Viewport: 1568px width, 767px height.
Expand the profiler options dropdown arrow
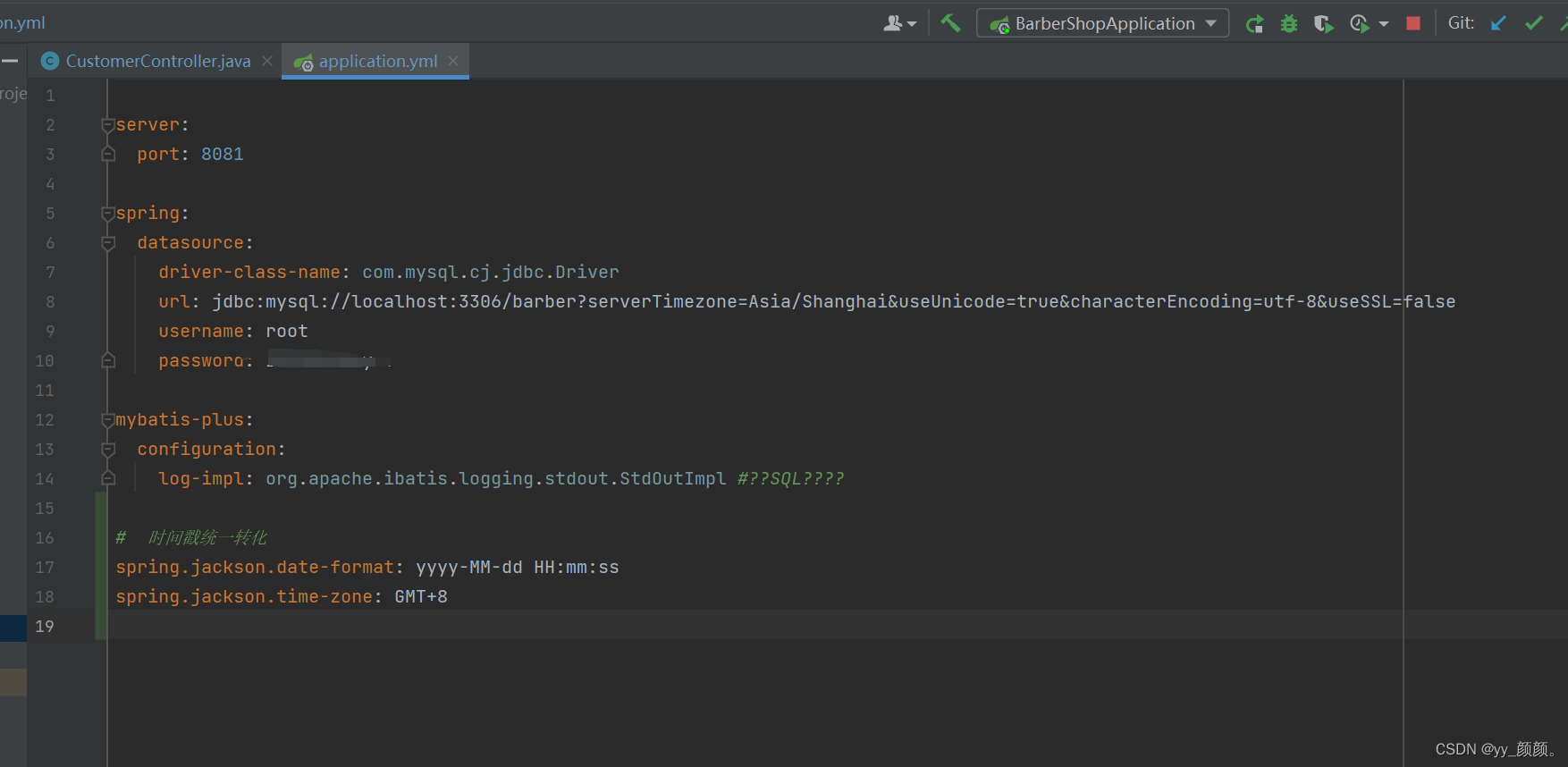pyautogui.click(x=1384, y=24)
